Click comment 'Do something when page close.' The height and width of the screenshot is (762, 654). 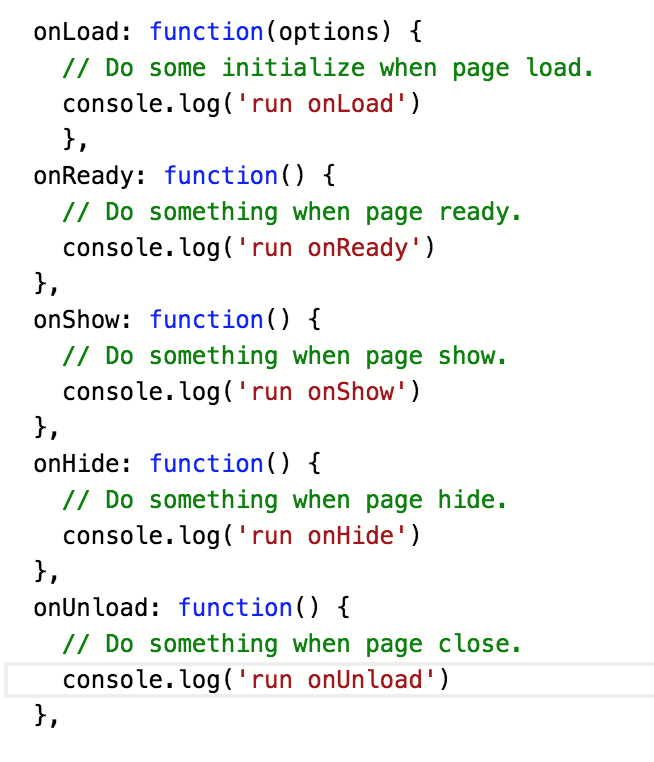pyautogui.click(x=292, y=644)
